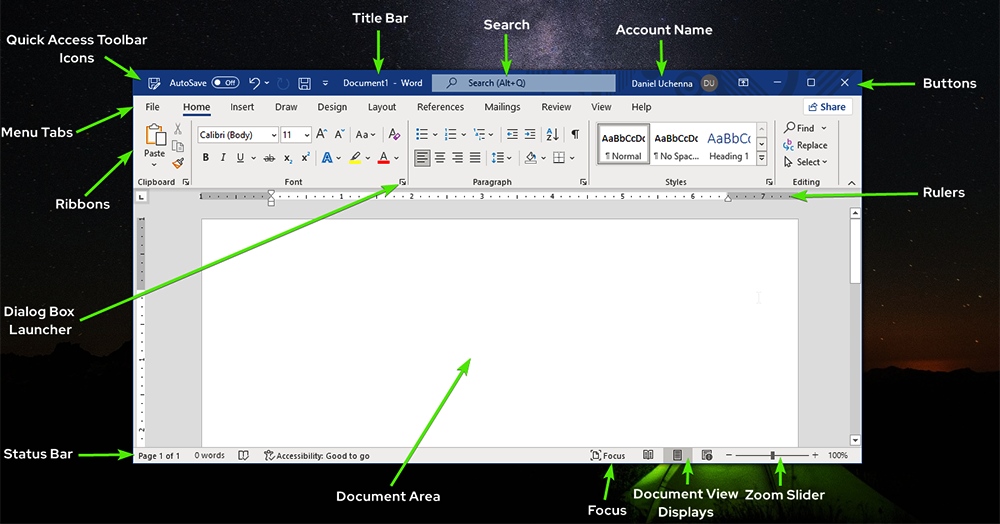1000x524 pixels.
Task: Click the zoom slider handle
Action: click(772, 455)
